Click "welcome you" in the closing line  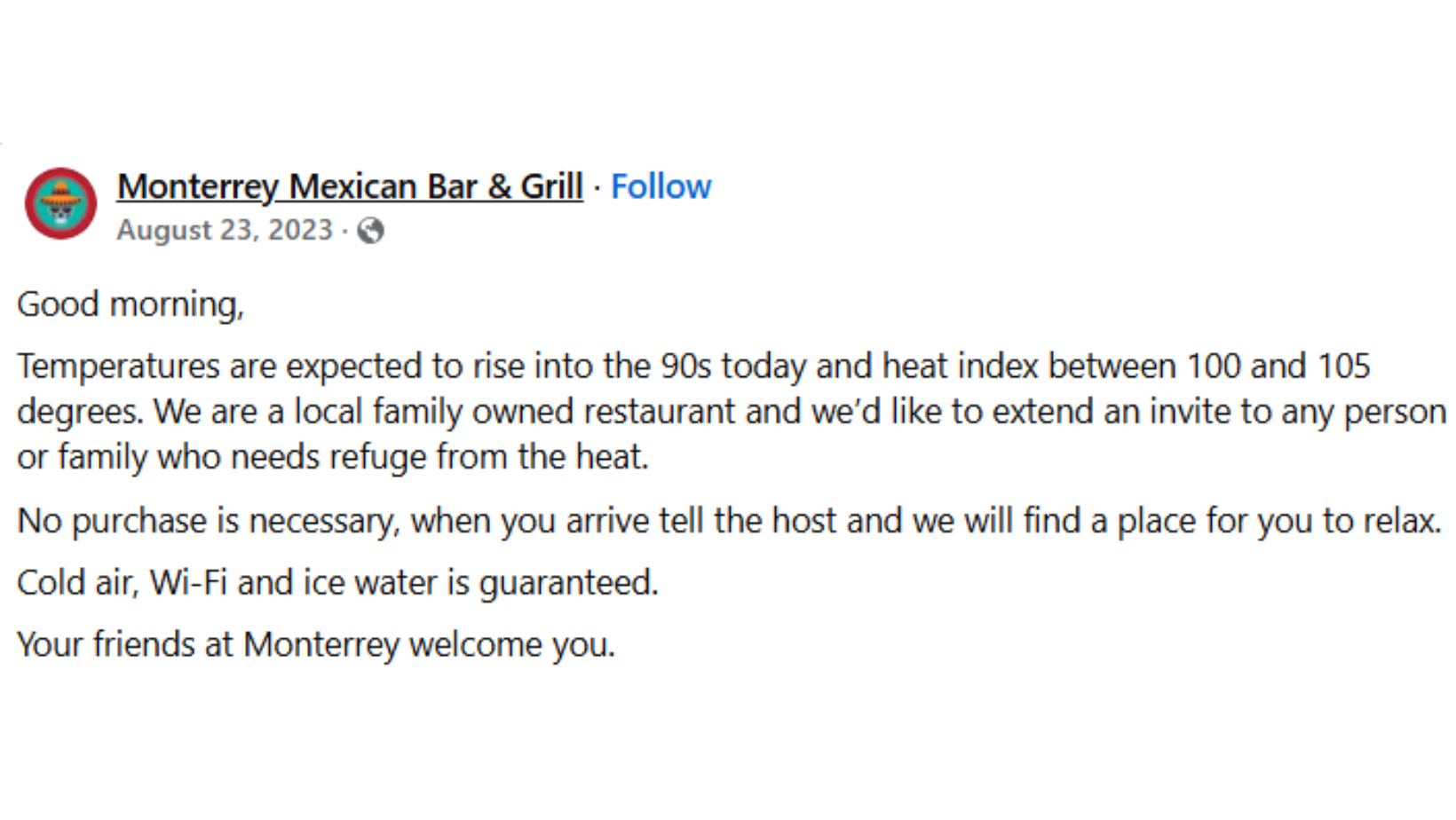pyautogui.click(x=510, y=644)
